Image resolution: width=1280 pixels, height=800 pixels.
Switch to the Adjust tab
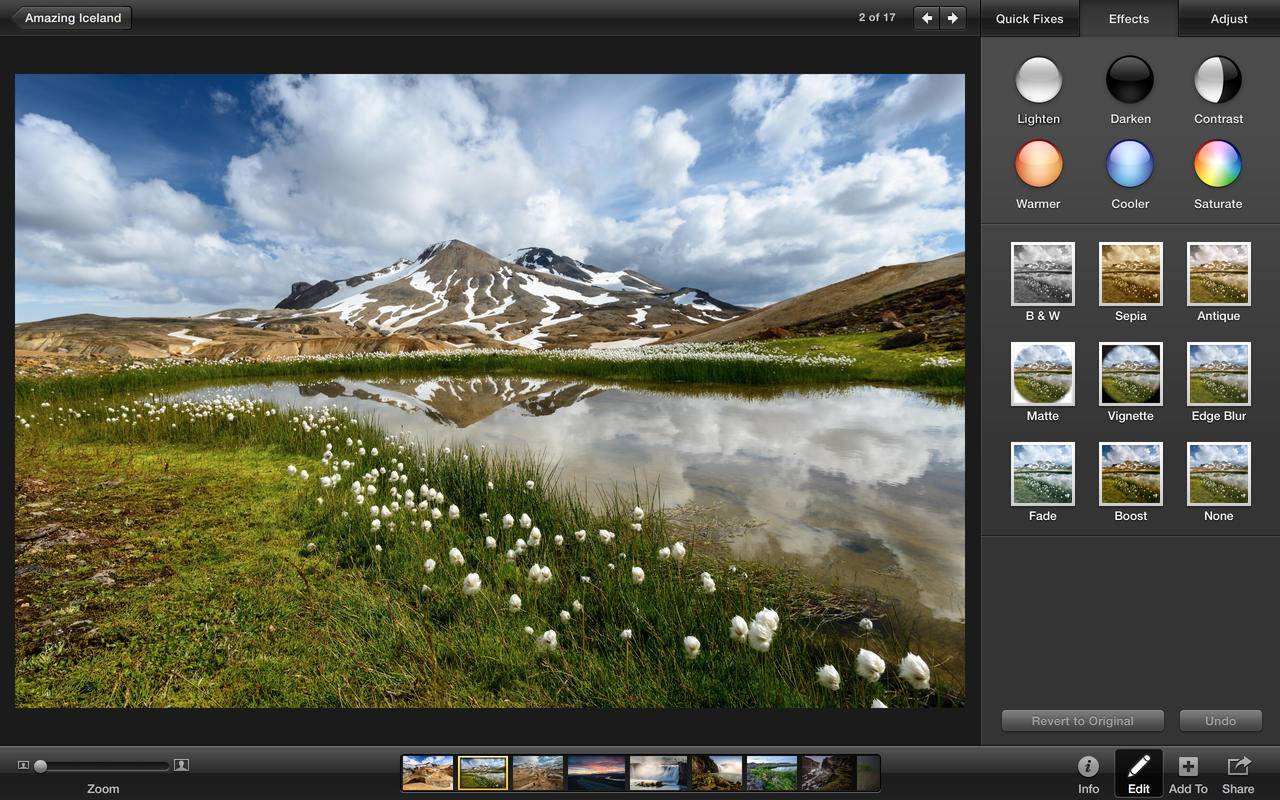pos(1229,18)
